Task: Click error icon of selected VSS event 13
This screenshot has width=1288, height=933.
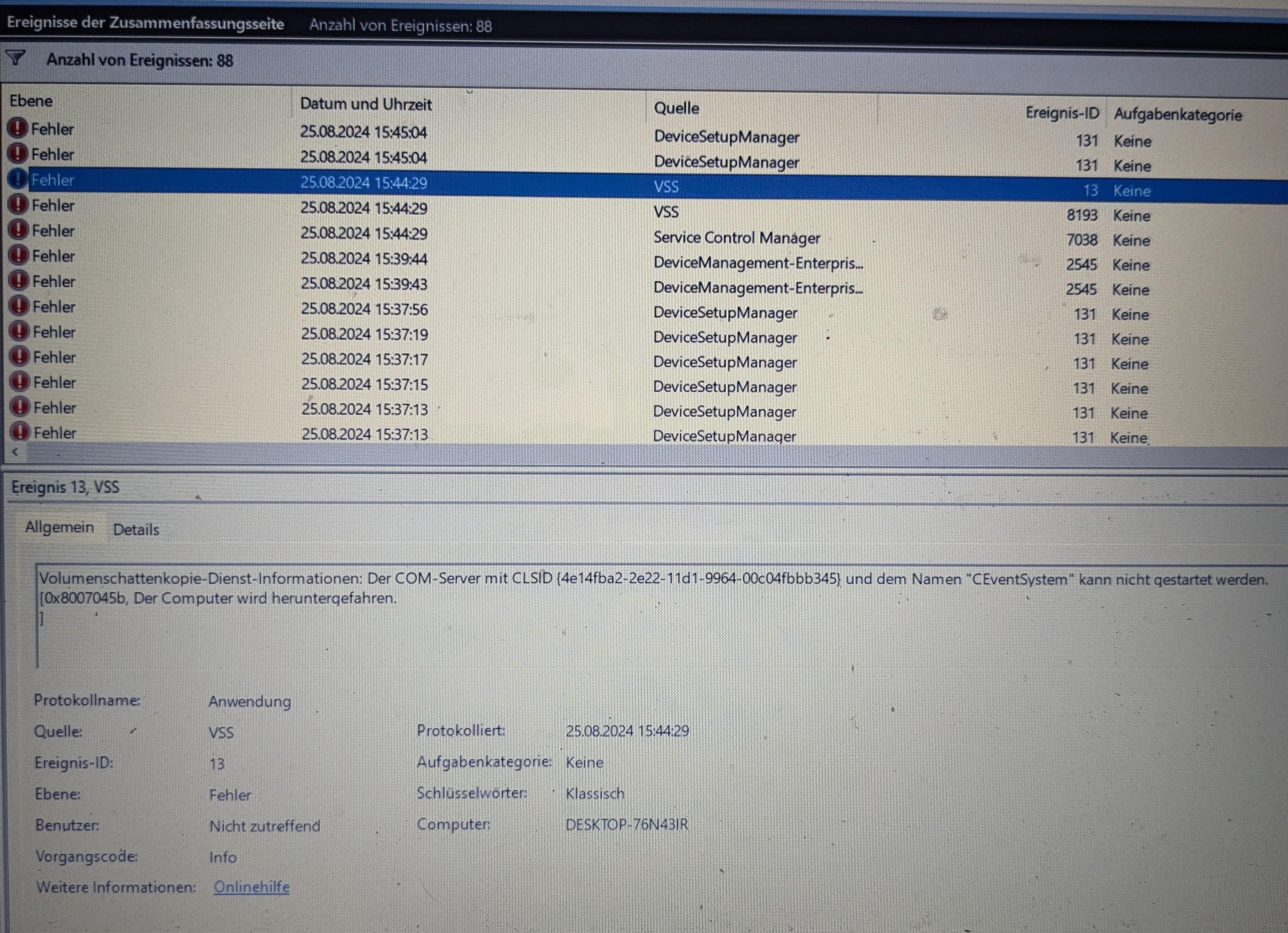Action: click(x=18, y=179)
